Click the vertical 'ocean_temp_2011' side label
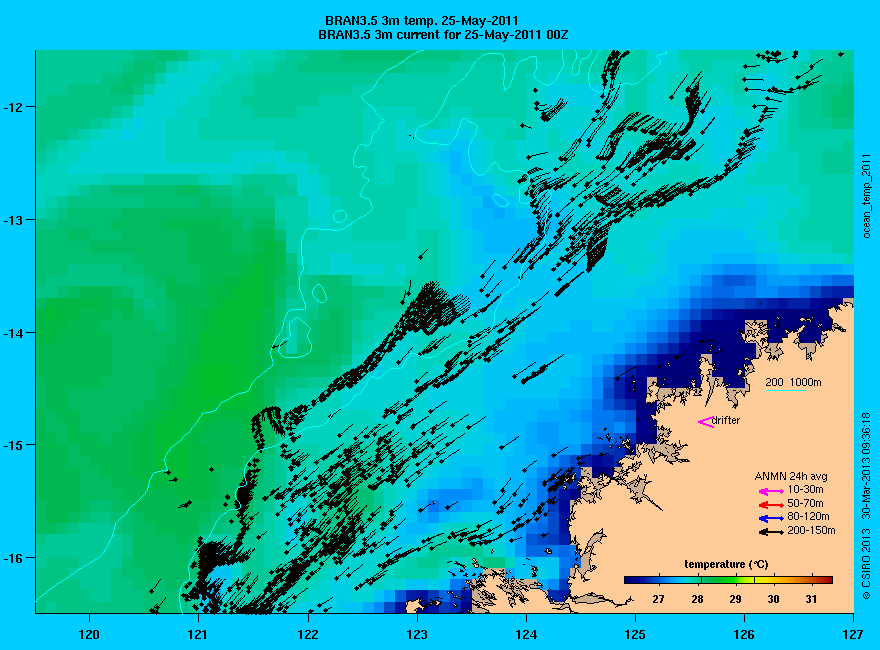 pyautogui.click(x=867, y=196)
